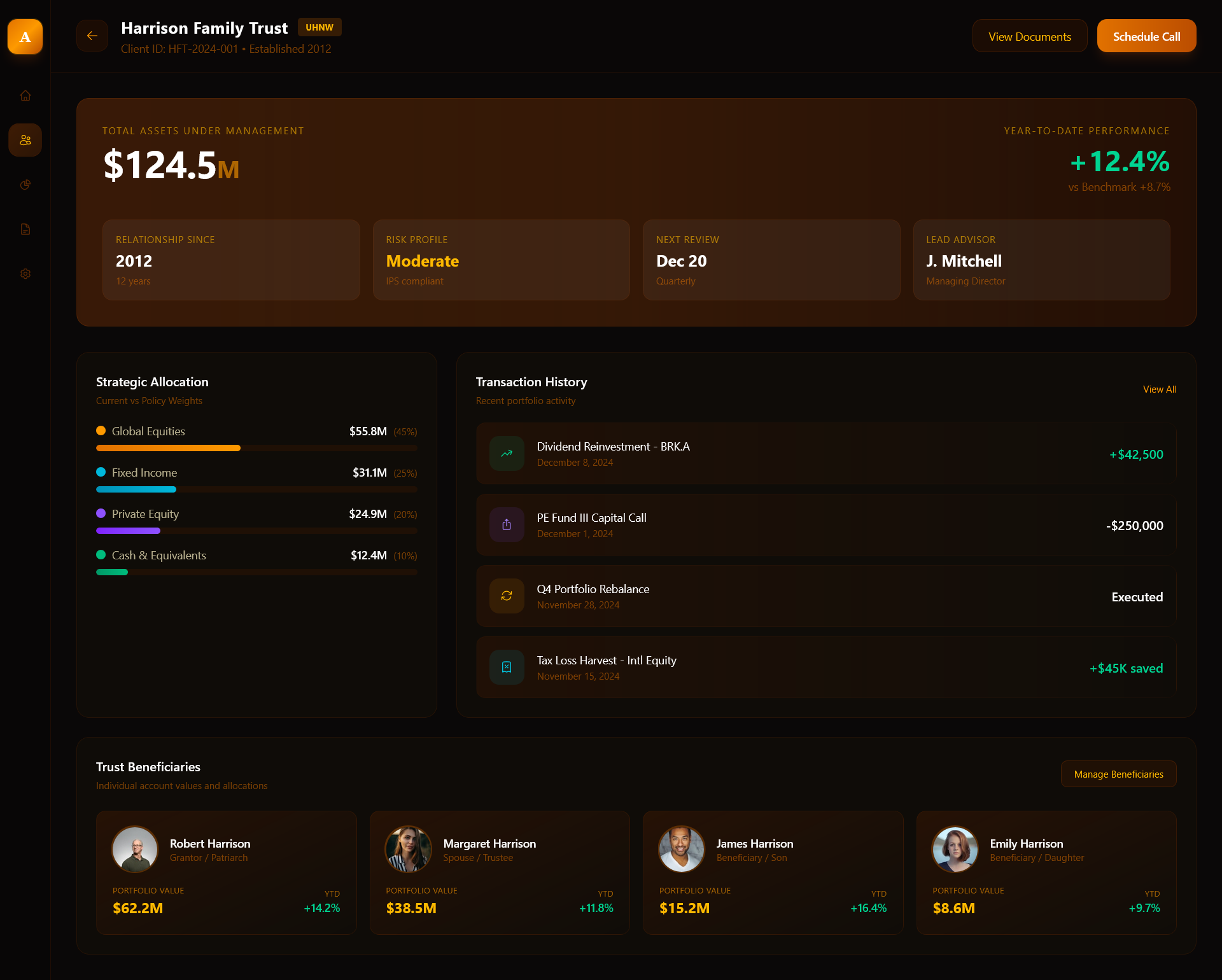Image resolution: width=1222 pixels, height=980 pixels.
Task: Open the documents icon in the sidebar
Action: [x=25, y=229]
